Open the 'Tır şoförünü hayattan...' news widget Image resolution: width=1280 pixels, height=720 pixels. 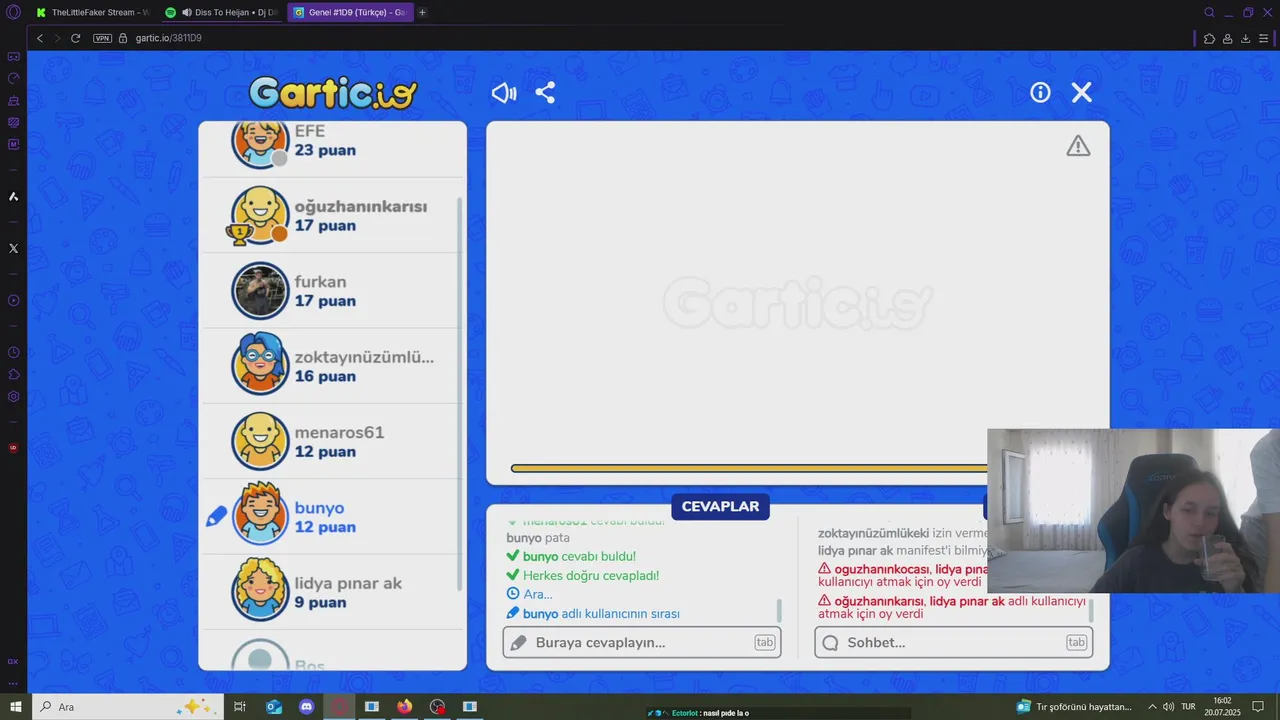click(x=1074, y=707)
